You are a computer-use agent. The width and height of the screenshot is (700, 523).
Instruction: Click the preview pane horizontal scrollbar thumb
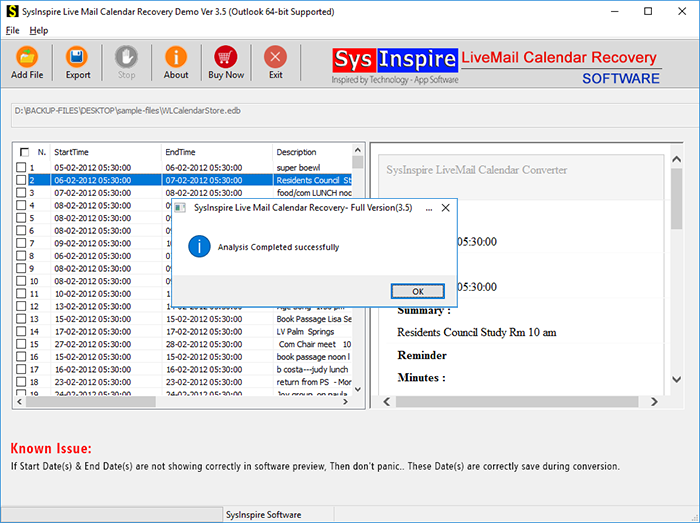517,402
